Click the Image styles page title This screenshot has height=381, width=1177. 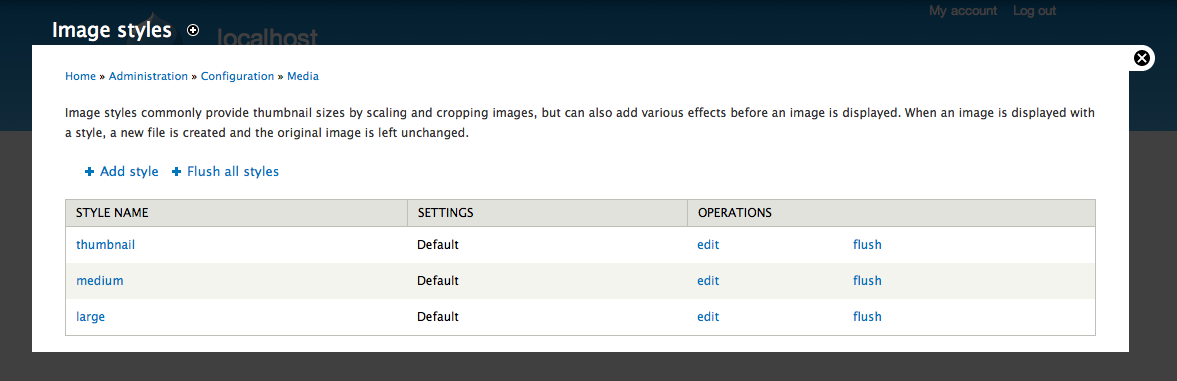112,30
